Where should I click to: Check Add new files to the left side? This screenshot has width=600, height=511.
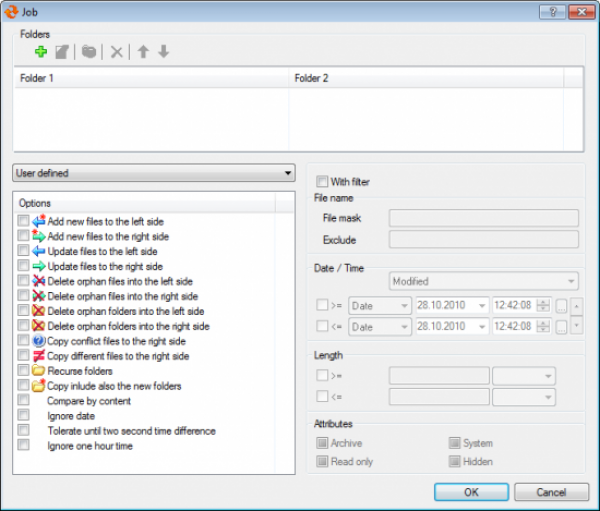(23, 221)
